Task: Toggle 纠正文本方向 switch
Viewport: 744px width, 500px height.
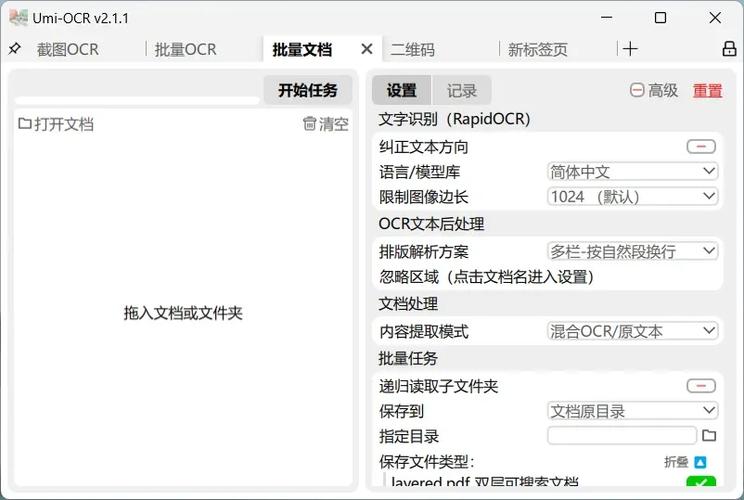Action: (x=701, y=147)
